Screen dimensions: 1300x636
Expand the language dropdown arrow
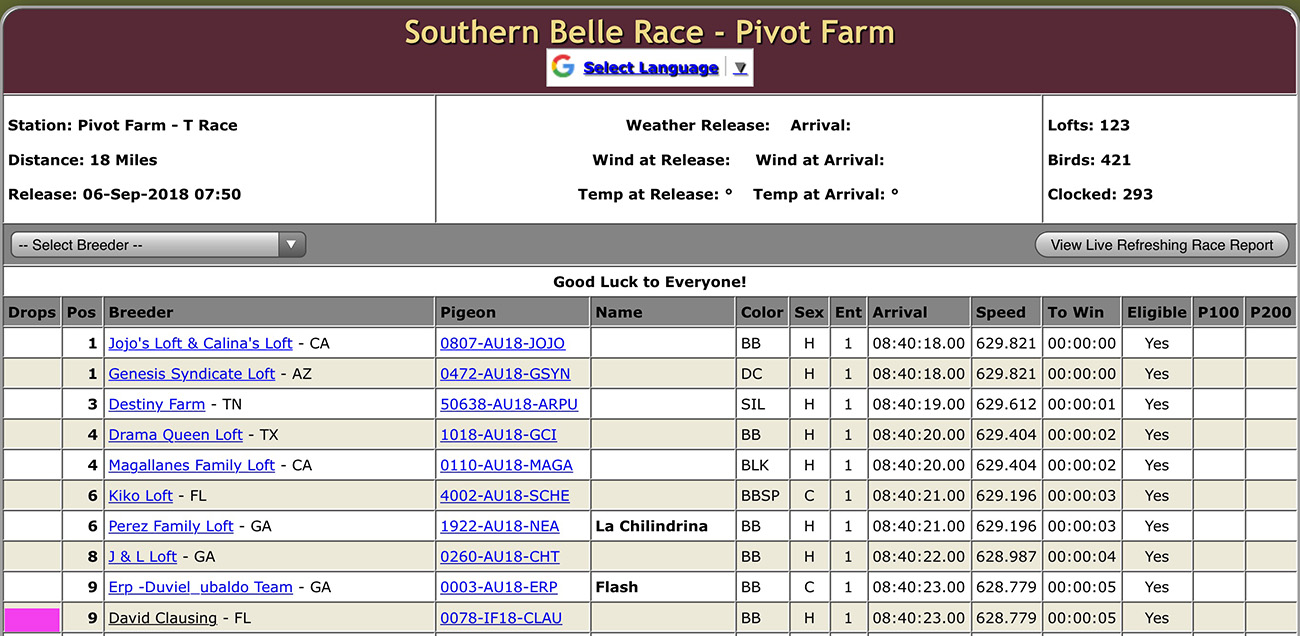coord(740,68)
